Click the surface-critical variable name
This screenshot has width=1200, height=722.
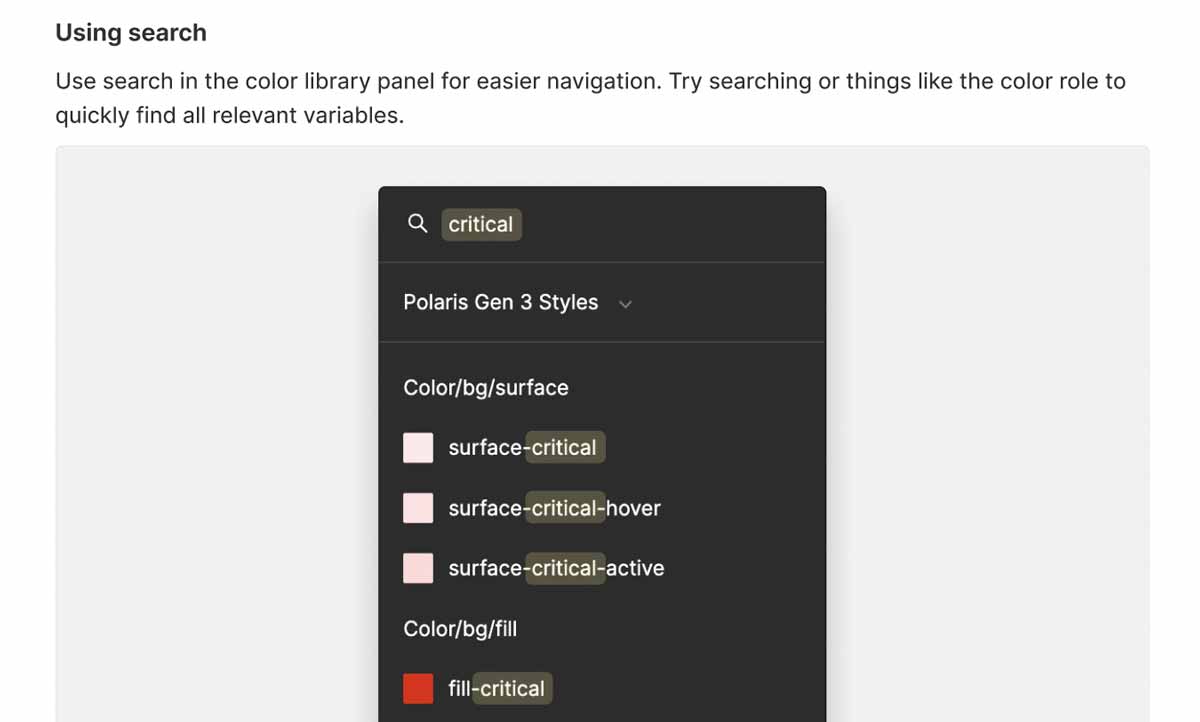522,448
